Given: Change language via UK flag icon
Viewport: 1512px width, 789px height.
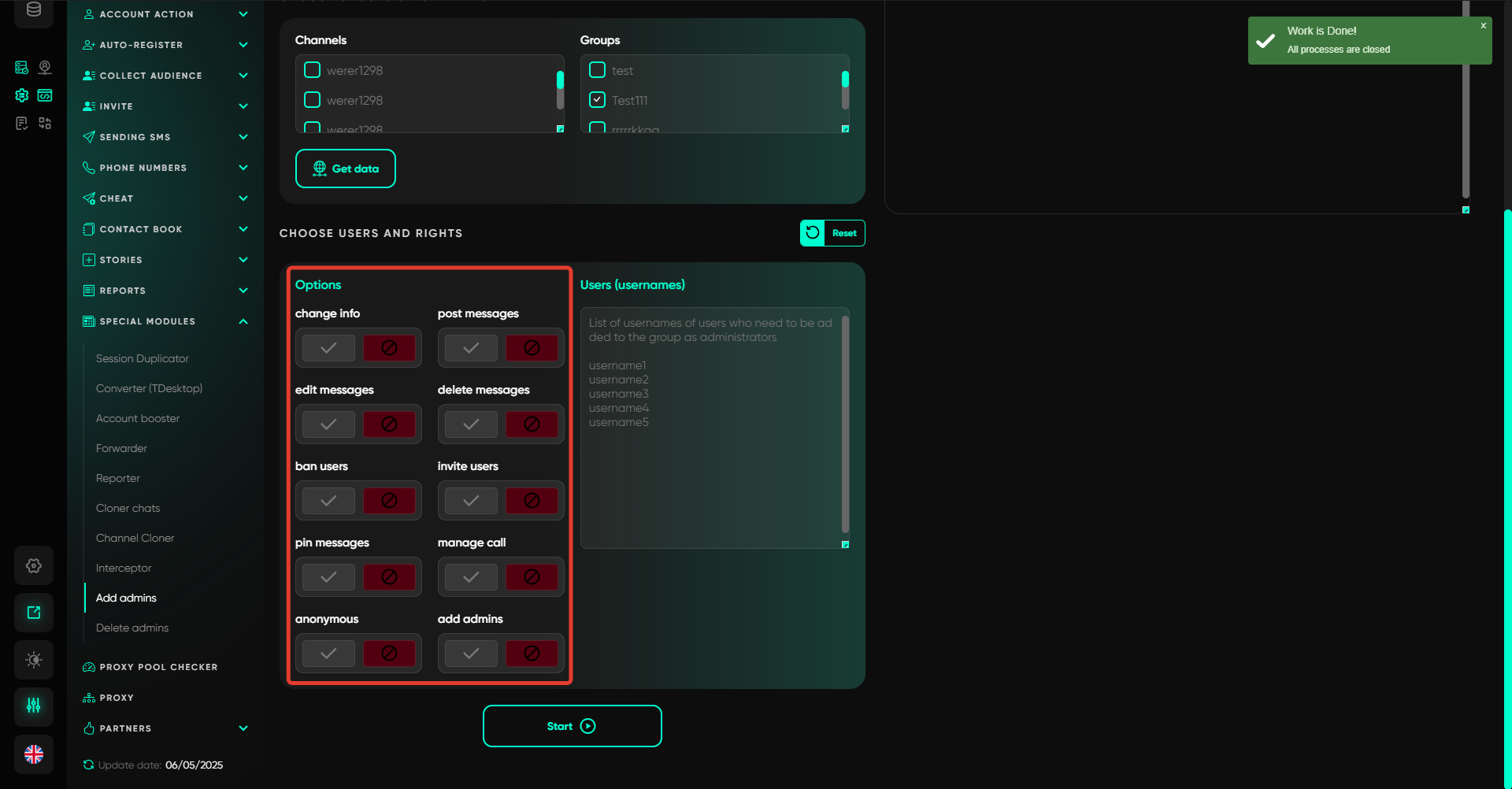Looking at the screenshot, I should [34, 754].
